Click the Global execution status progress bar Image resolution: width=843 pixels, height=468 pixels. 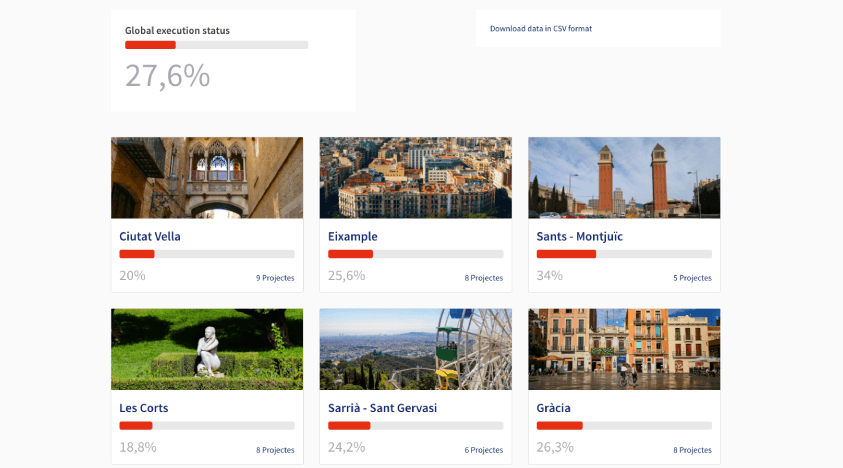pyautogui.click(x=216, y=45)
